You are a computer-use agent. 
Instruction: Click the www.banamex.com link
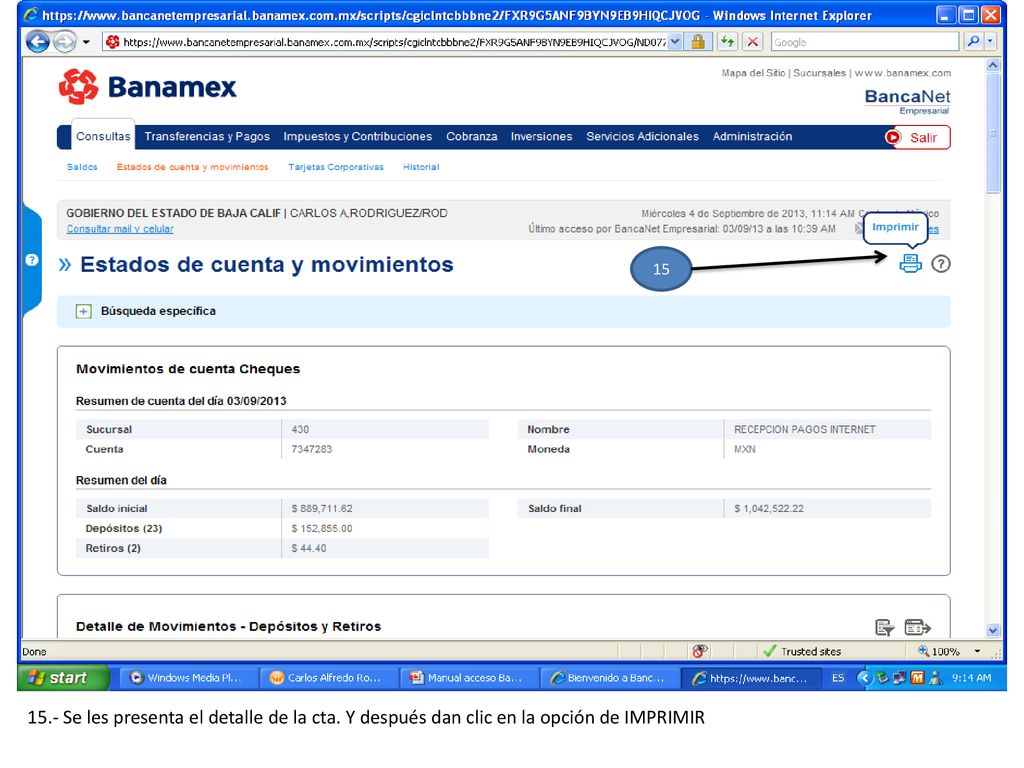pyautogui.click(x=903, y=73)
